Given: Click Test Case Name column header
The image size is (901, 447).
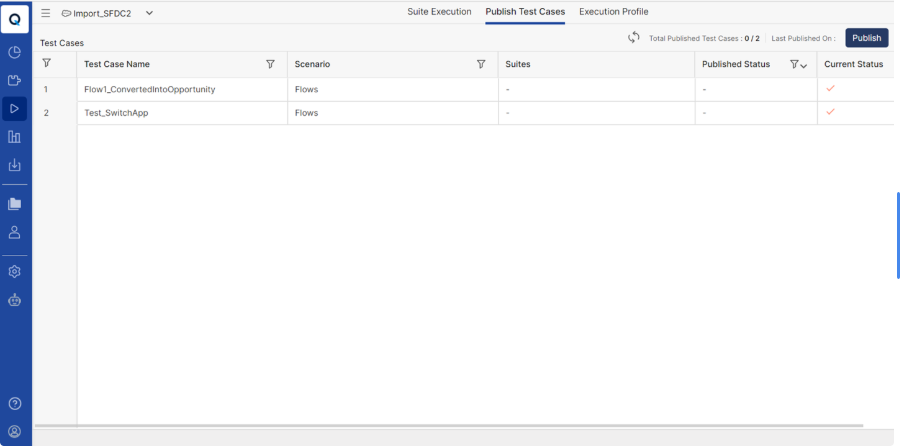Looking at the screenshot, I should tap(117, 64).
